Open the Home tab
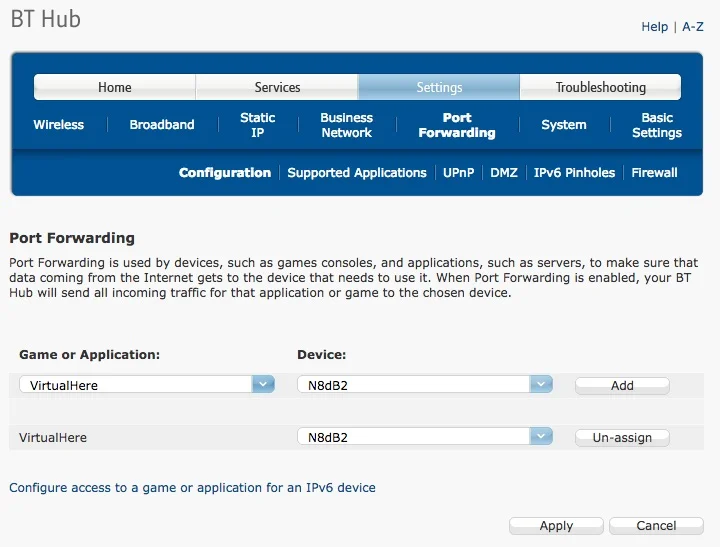 (115, 87)
